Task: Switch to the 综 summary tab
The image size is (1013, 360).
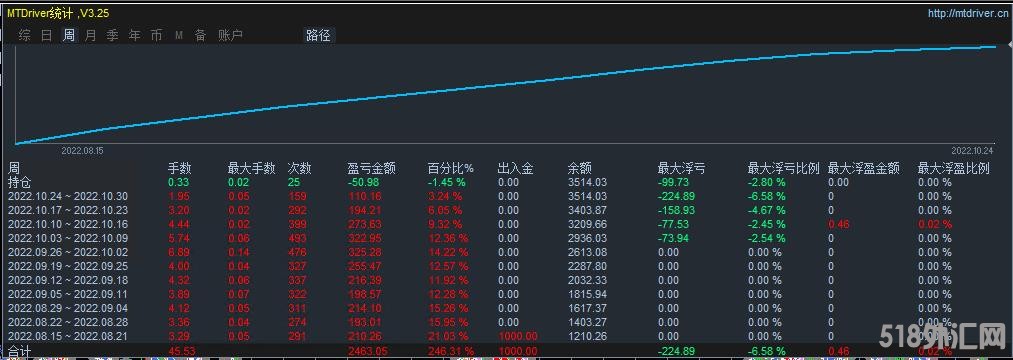Action: [25, 36]
